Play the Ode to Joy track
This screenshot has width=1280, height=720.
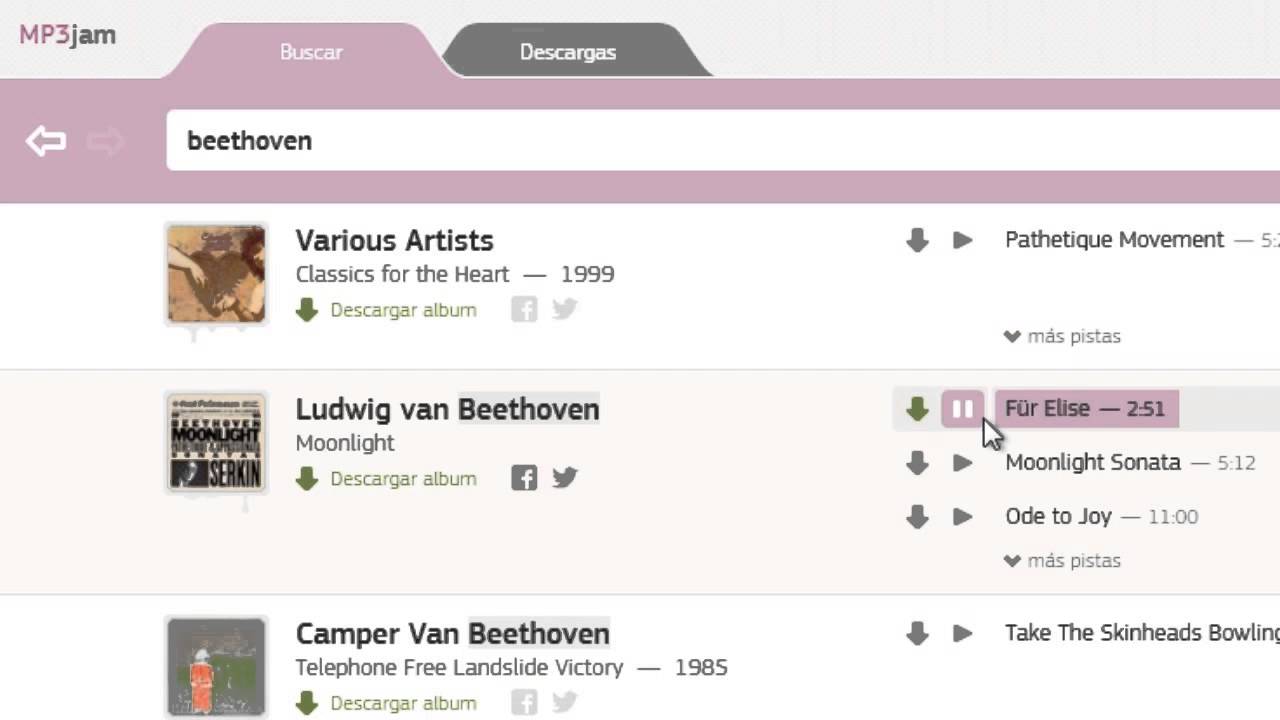962,517
